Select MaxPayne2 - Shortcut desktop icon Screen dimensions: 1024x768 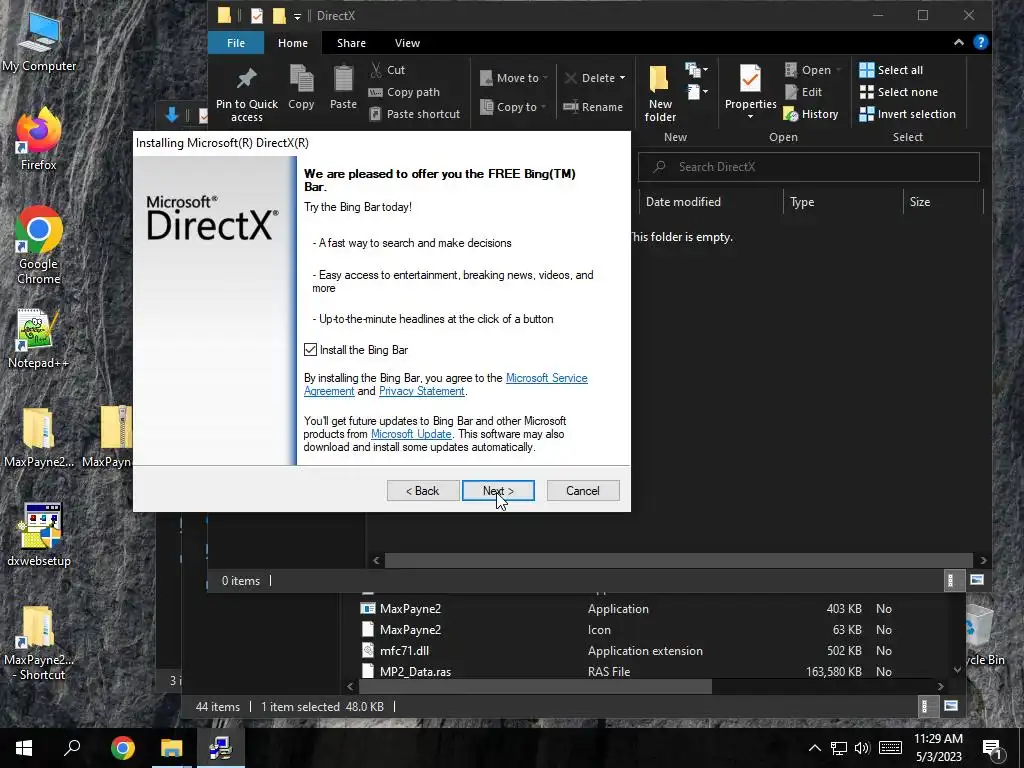click(x=39, y=643)
